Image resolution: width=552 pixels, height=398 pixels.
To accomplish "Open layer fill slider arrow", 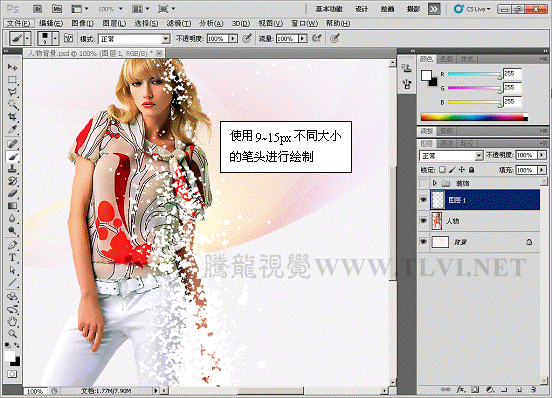I will tap(542, 170).
